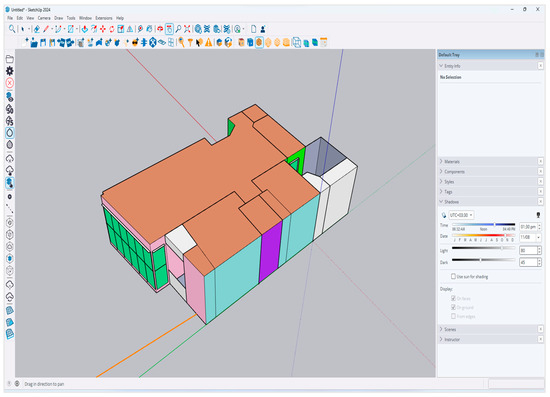Click the cloud download sidebar icon
Screen dimensions: 550x397
10,170
